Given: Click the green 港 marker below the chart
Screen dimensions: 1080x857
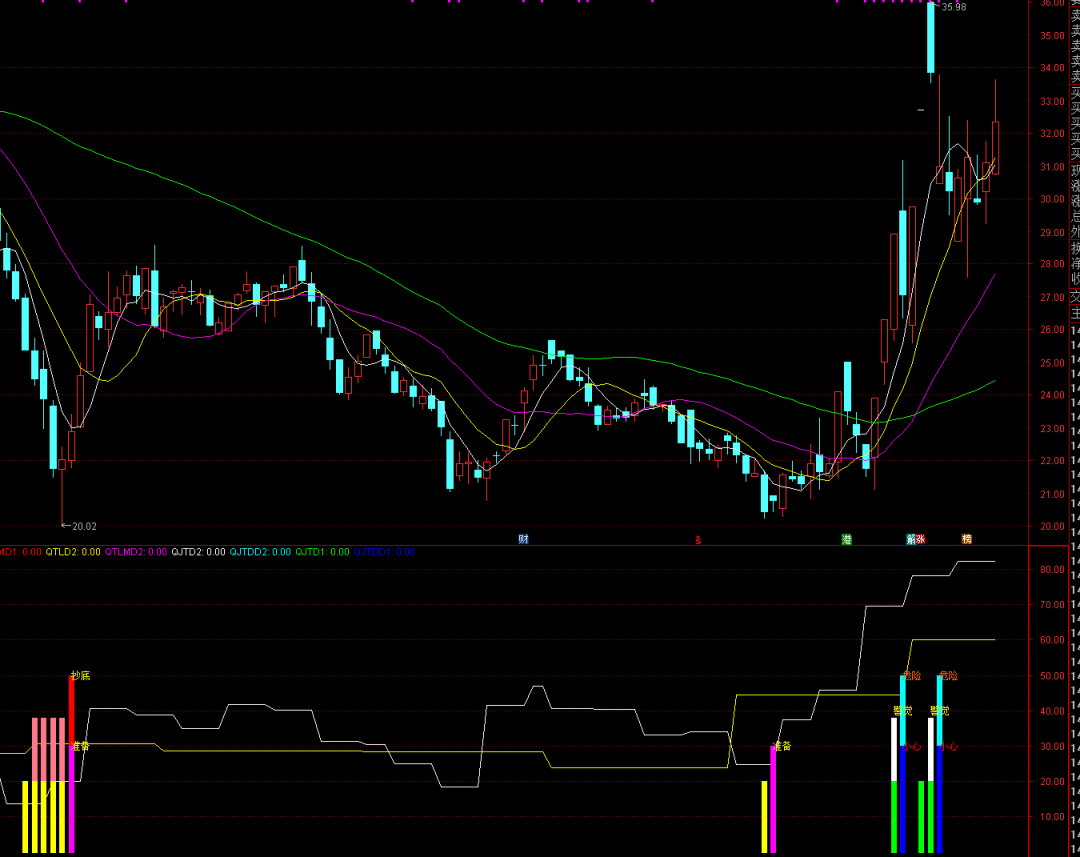Looking at the screenshot, I should coord(847,539).
